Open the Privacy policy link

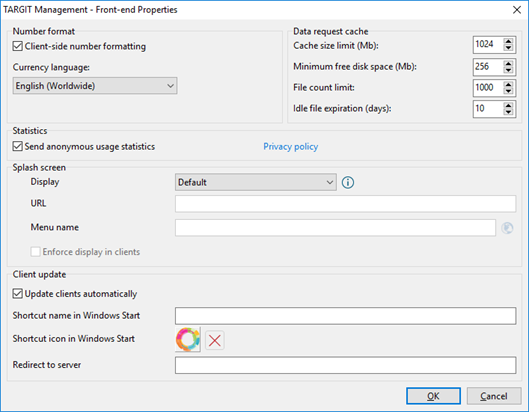(290, 146)
